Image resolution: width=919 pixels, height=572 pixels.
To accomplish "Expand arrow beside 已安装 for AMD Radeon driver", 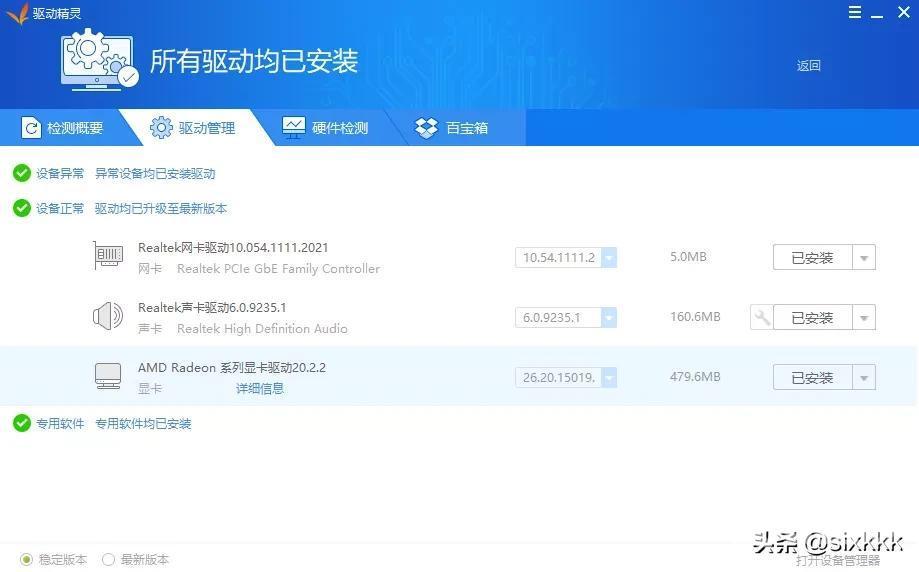I will tap(864, 377).
